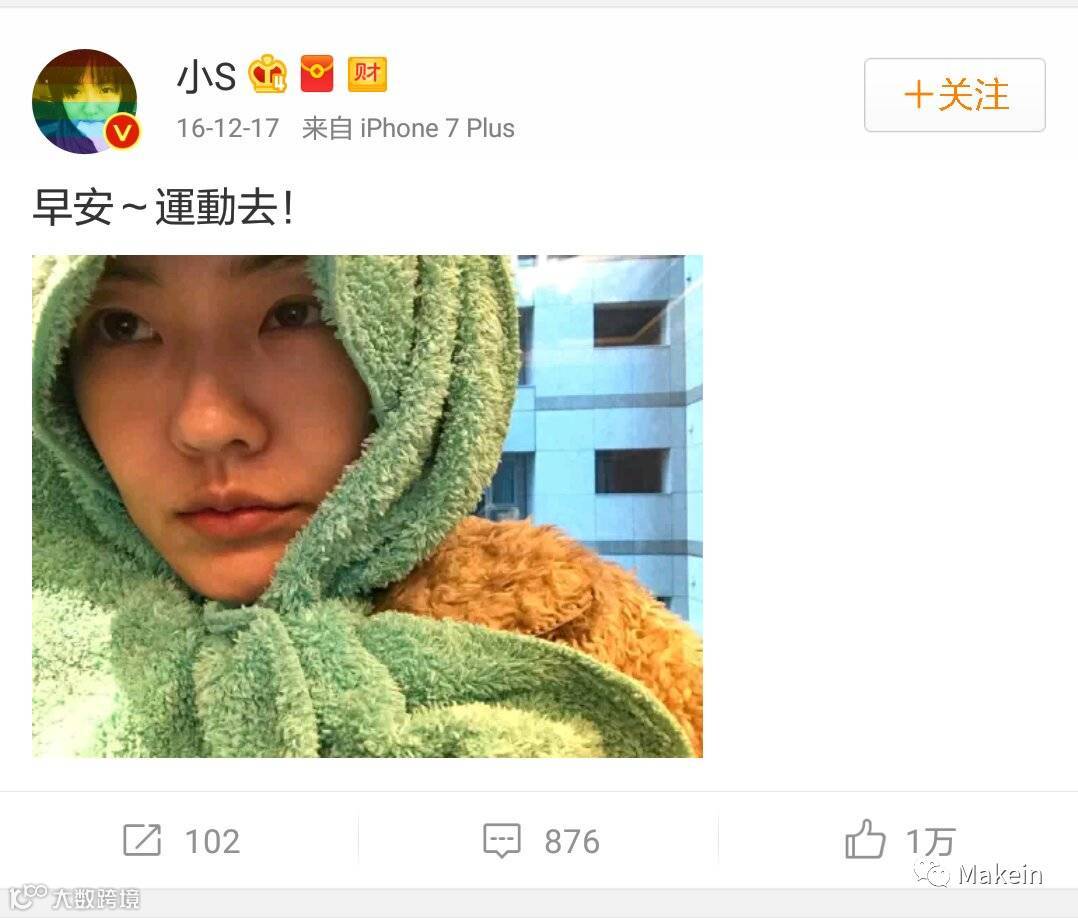Image resolution: width=1078 pixels, height=918 pixels.
Task: Open the profile avatar picture
Action: pyautogui.click(x=85, y=101)
